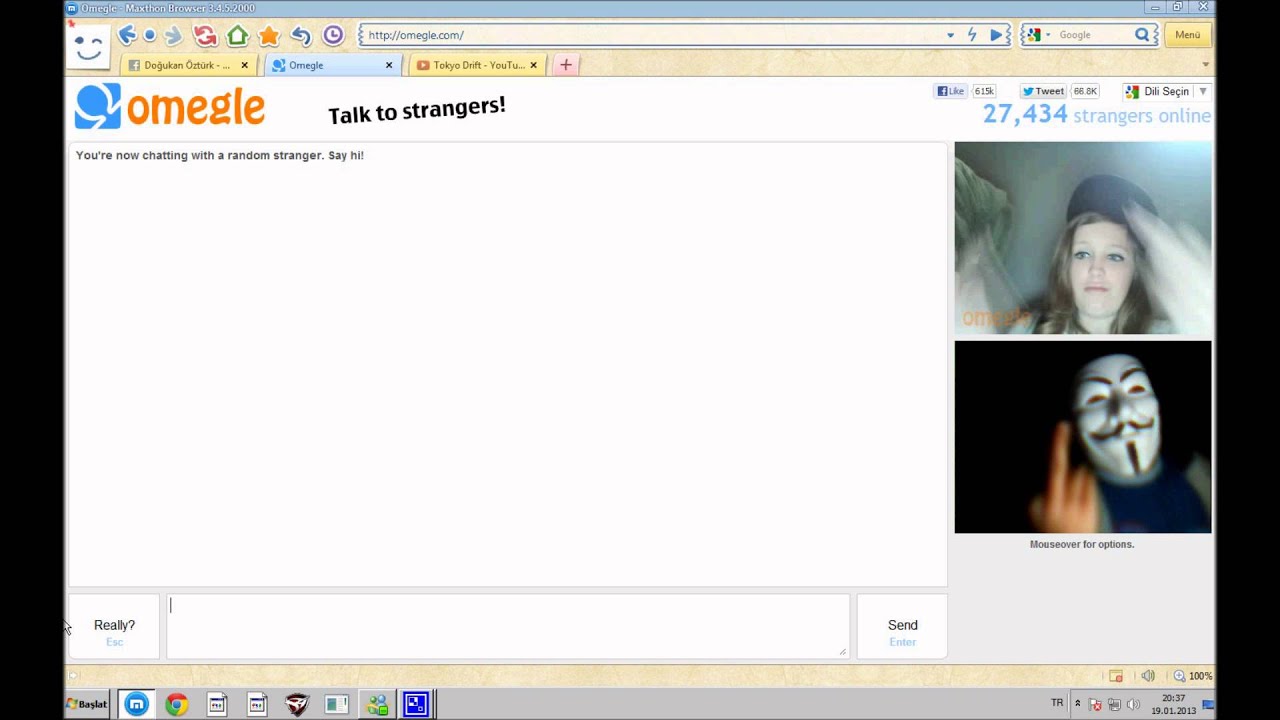This screenshot has height=720, width=1280.
Task: Go to home page via green house icon
Action: click(237, 35)
